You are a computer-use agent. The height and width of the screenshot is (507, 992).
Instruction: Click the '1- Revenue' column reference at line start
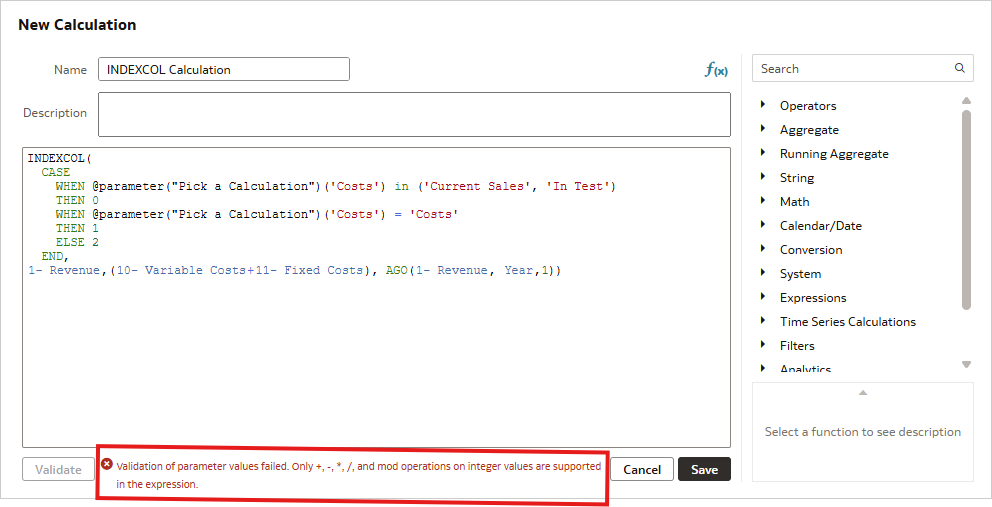64,270
